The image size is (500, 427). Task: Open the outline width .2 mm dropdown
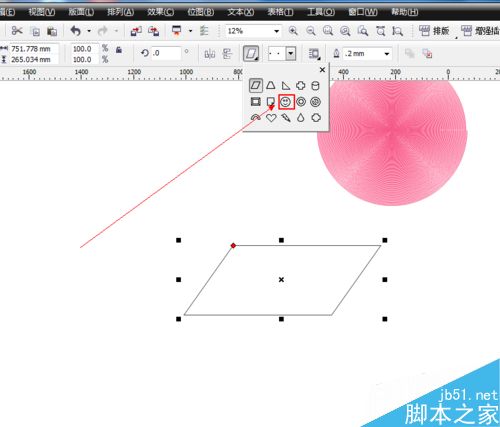coord(387,54)
